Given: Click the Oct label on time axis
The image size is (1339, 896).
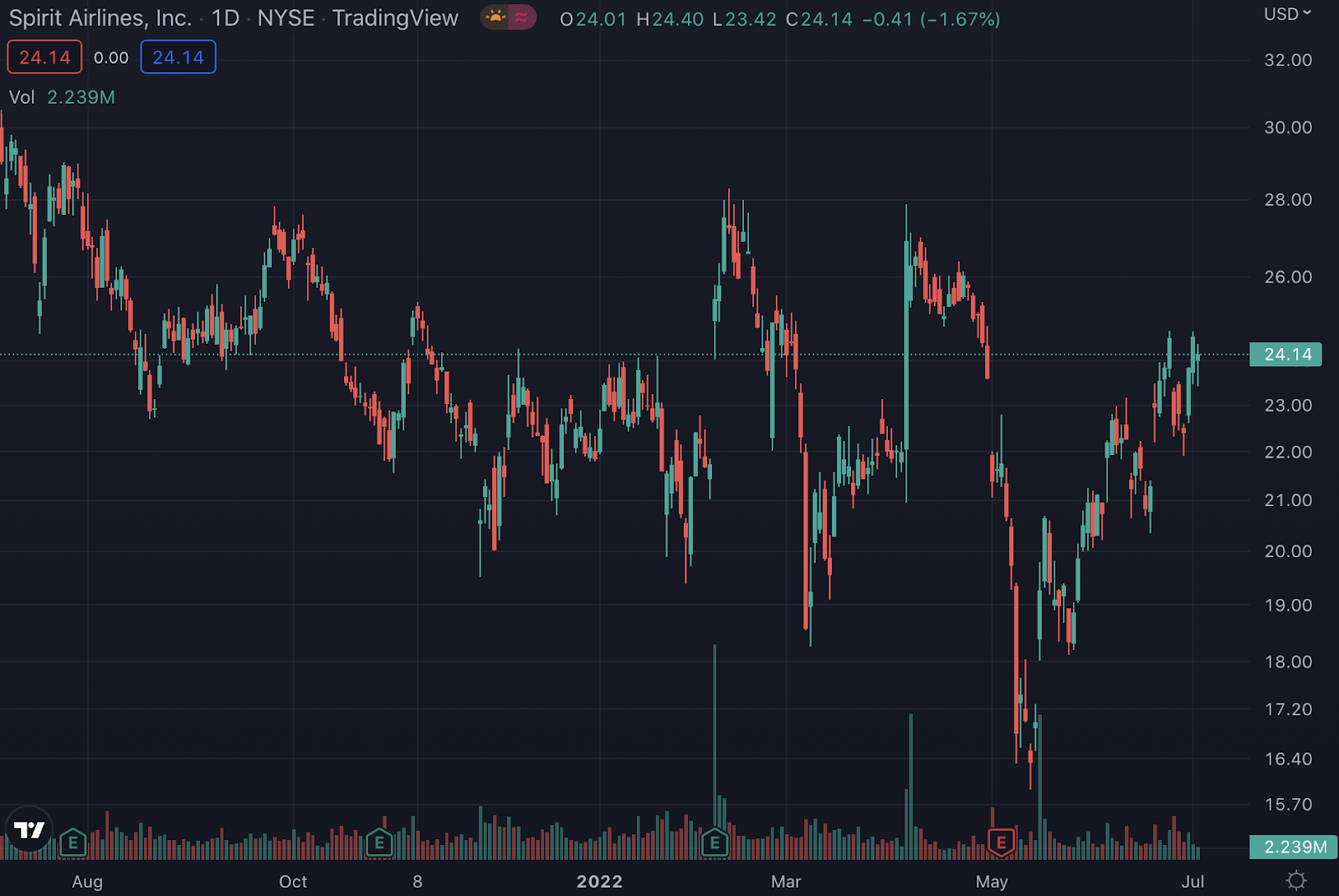Looking at the screenshot, I should [x=293, y=882].
